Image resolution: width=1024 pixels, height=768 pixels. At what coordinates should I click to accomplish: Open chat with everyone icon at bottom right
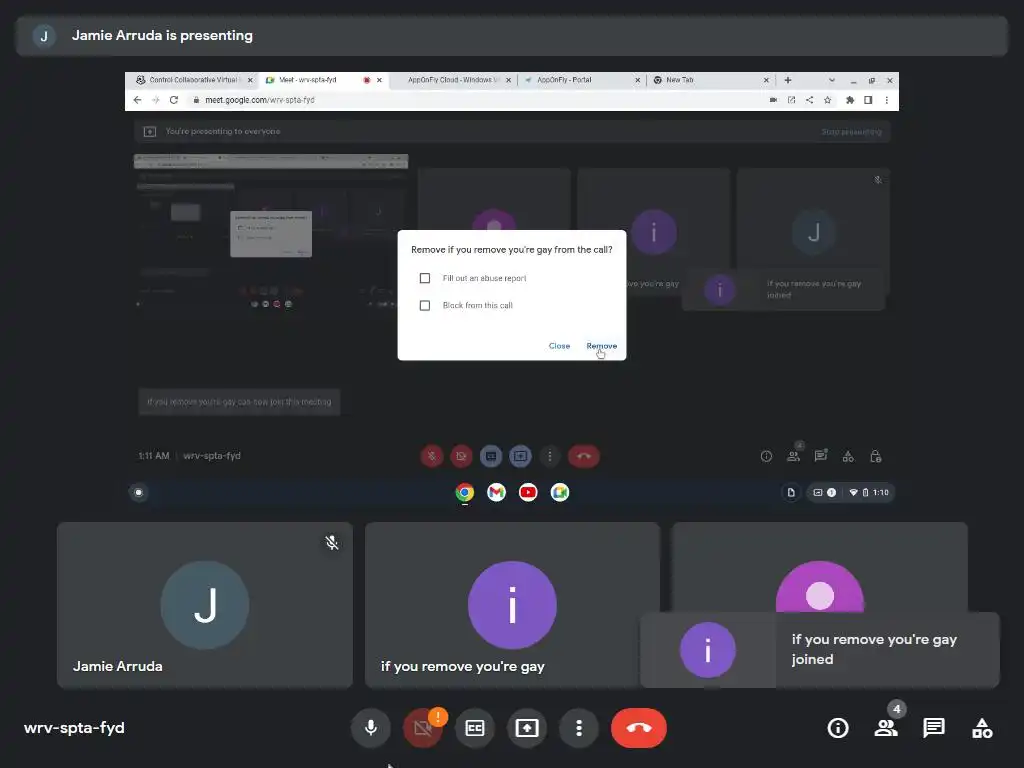coord(934,728)
